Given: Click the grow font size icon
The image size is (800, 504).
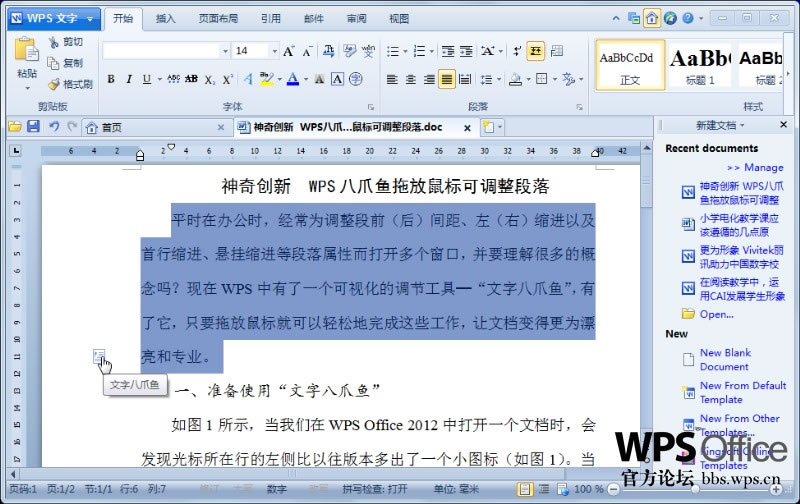Looking at the screenshot, I should pyautogui.click(x=288, y=51).
